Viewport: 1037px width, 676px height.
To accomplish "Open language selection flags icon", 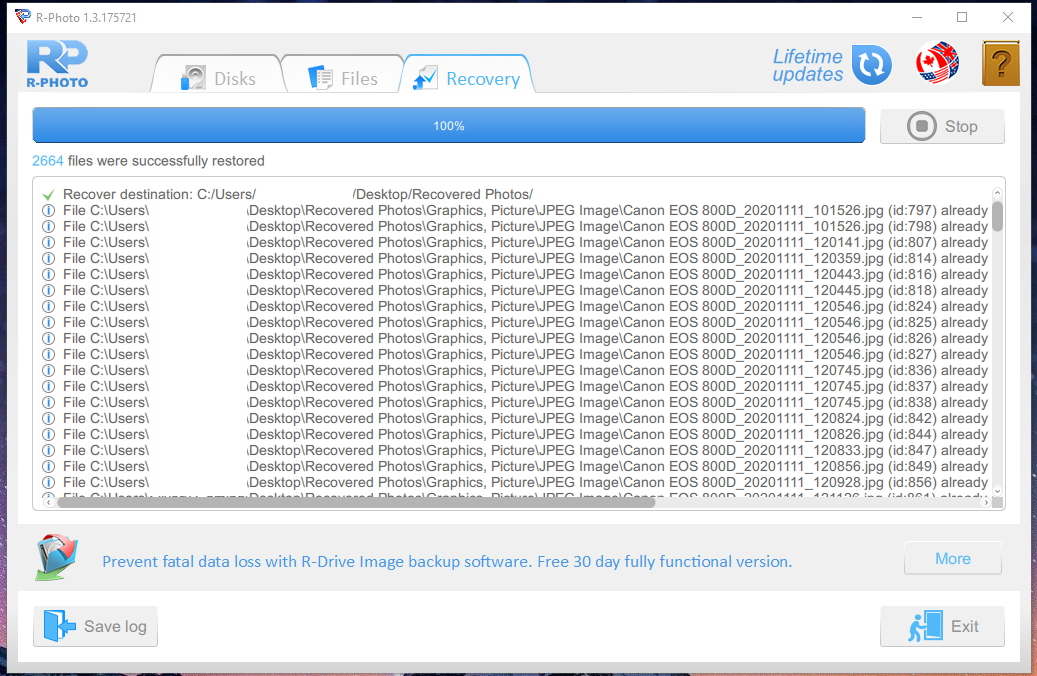I will pos(937,63).
